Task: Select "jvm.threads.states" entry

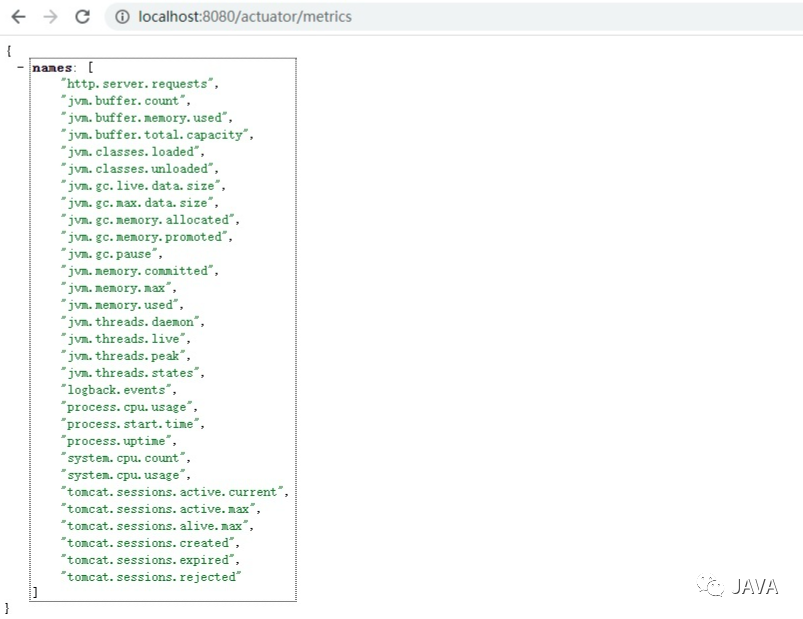Action: 130,373
